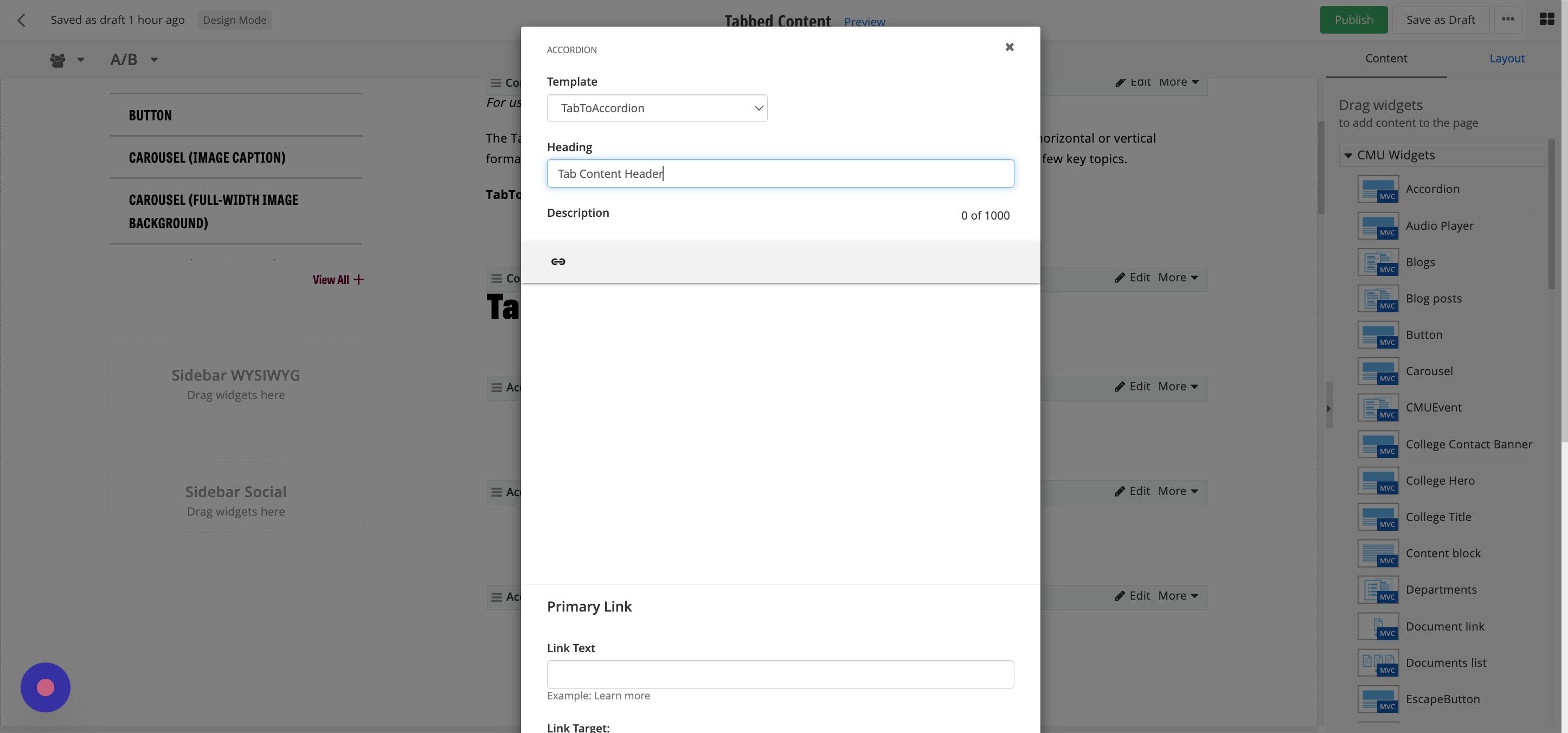1568x733 pixels.
Task: Open More menu of third Accordion widget
Action: coord(1178,596)
